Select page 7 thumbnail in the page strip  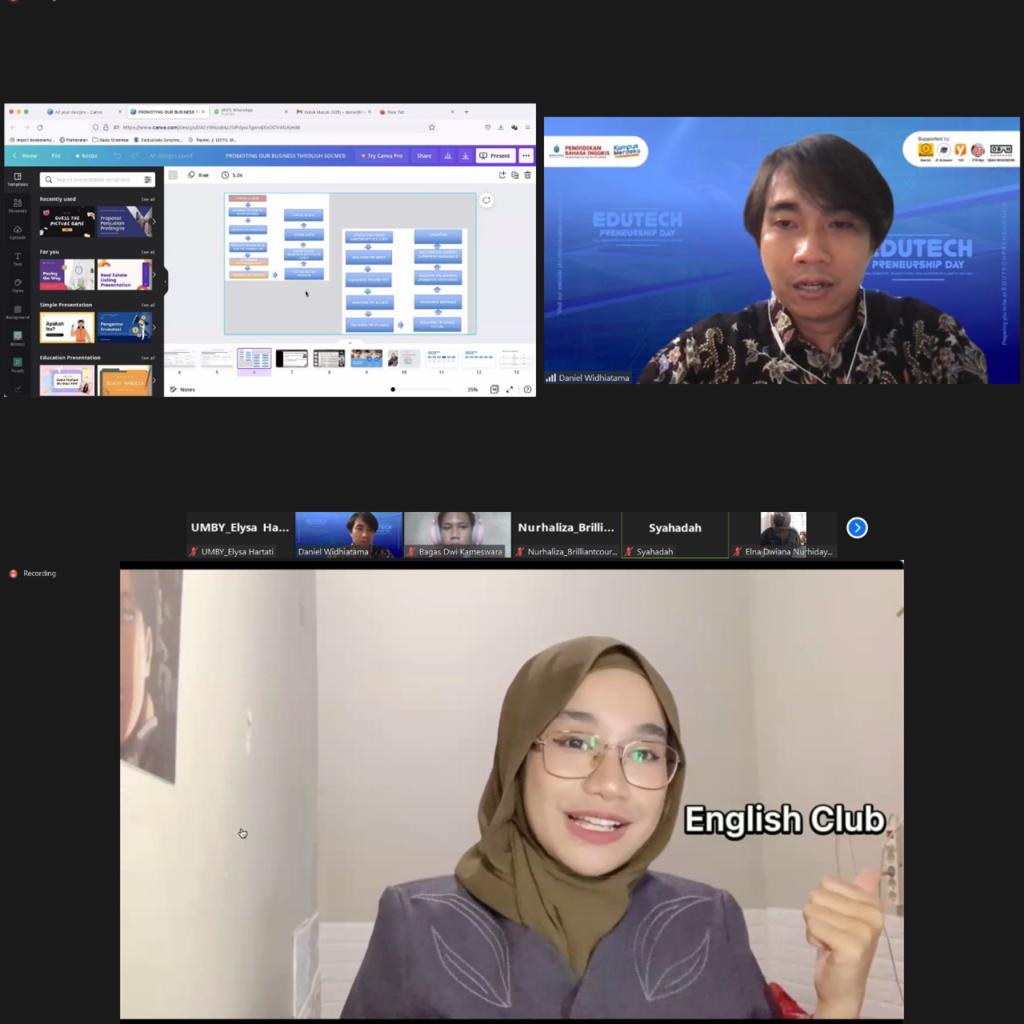[291, 359]
